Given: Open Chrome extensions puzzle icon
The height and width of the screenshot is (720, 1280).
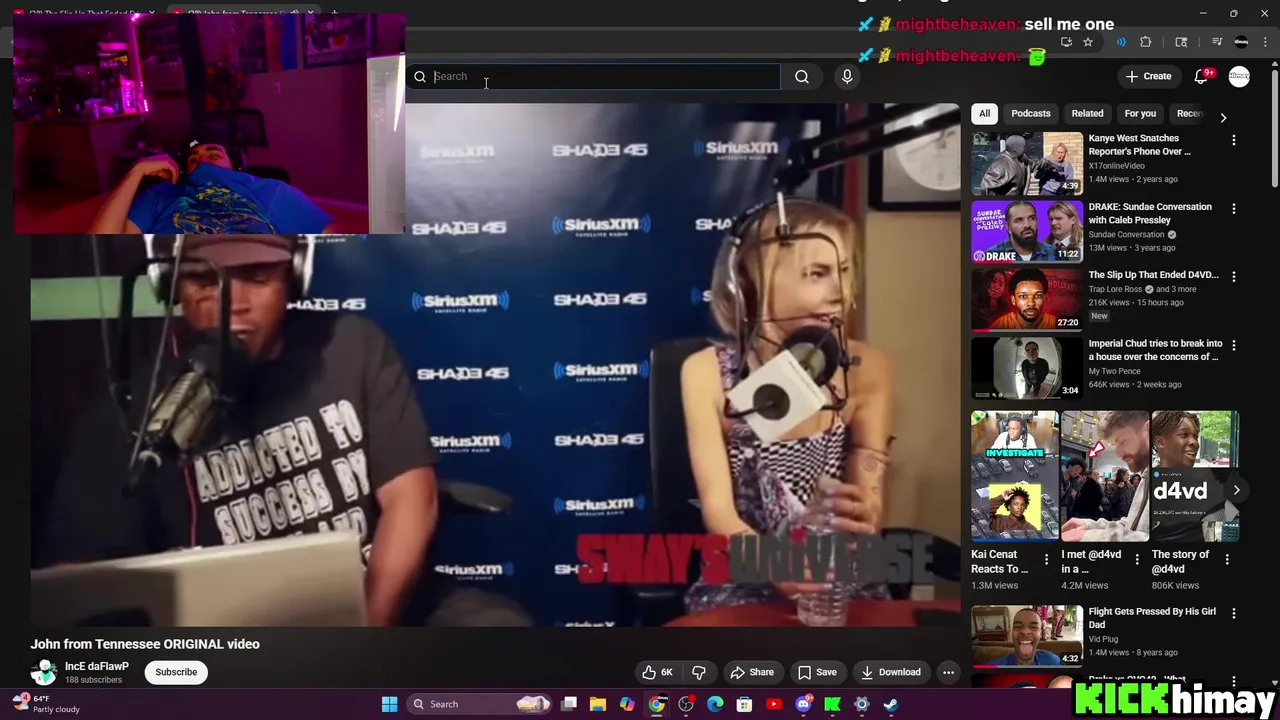Looking at the screenshot, I should [x=1146, y=42].
